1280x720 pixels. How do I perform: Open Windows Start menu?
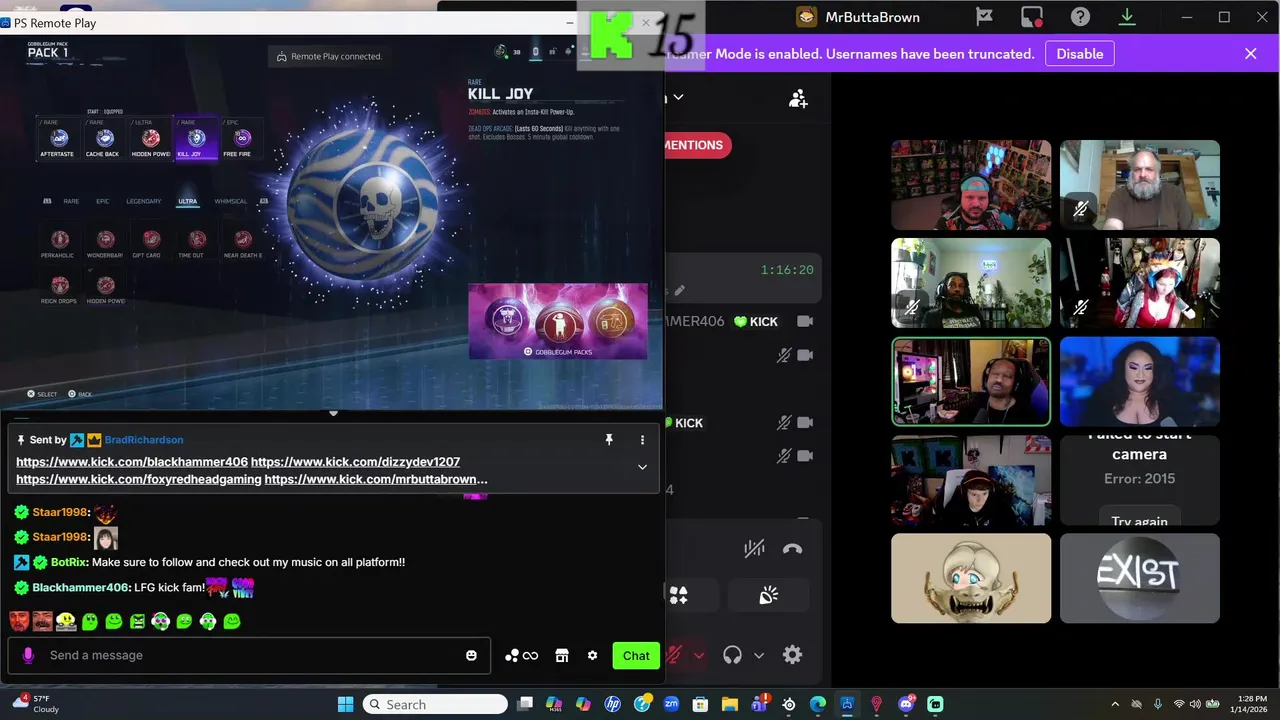pyautogui.click(x=345, y=704)
